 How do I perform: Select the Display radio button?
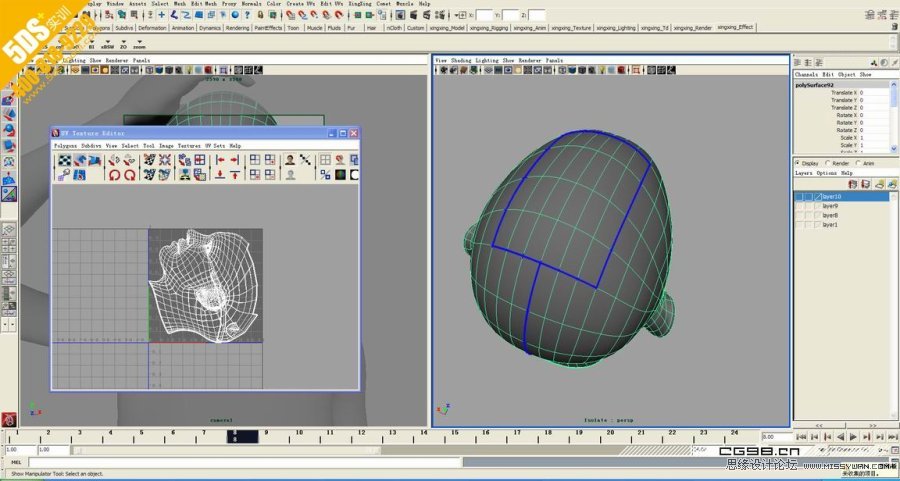pyautogui.click(x=797, y=163)
